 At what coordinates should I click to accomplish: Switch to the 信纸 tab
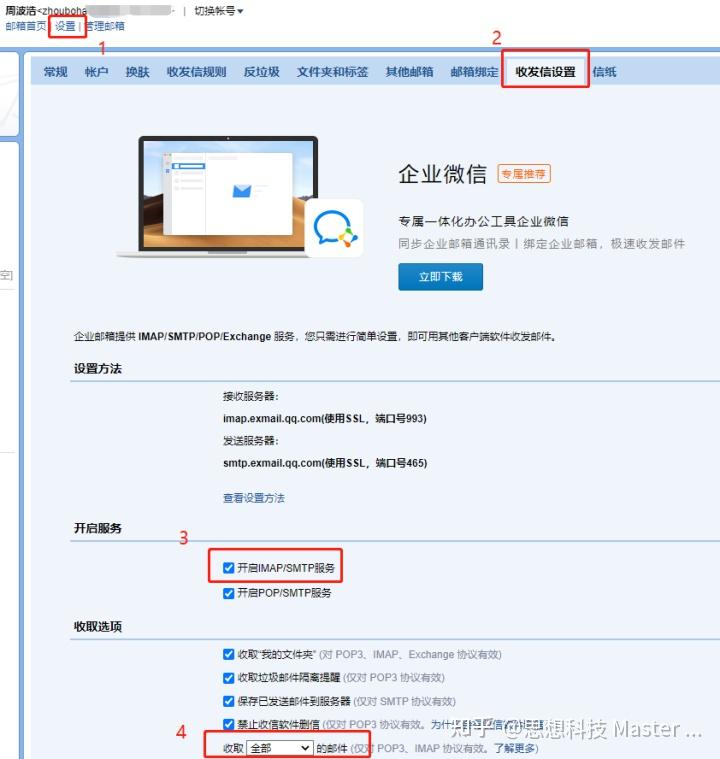604,72
